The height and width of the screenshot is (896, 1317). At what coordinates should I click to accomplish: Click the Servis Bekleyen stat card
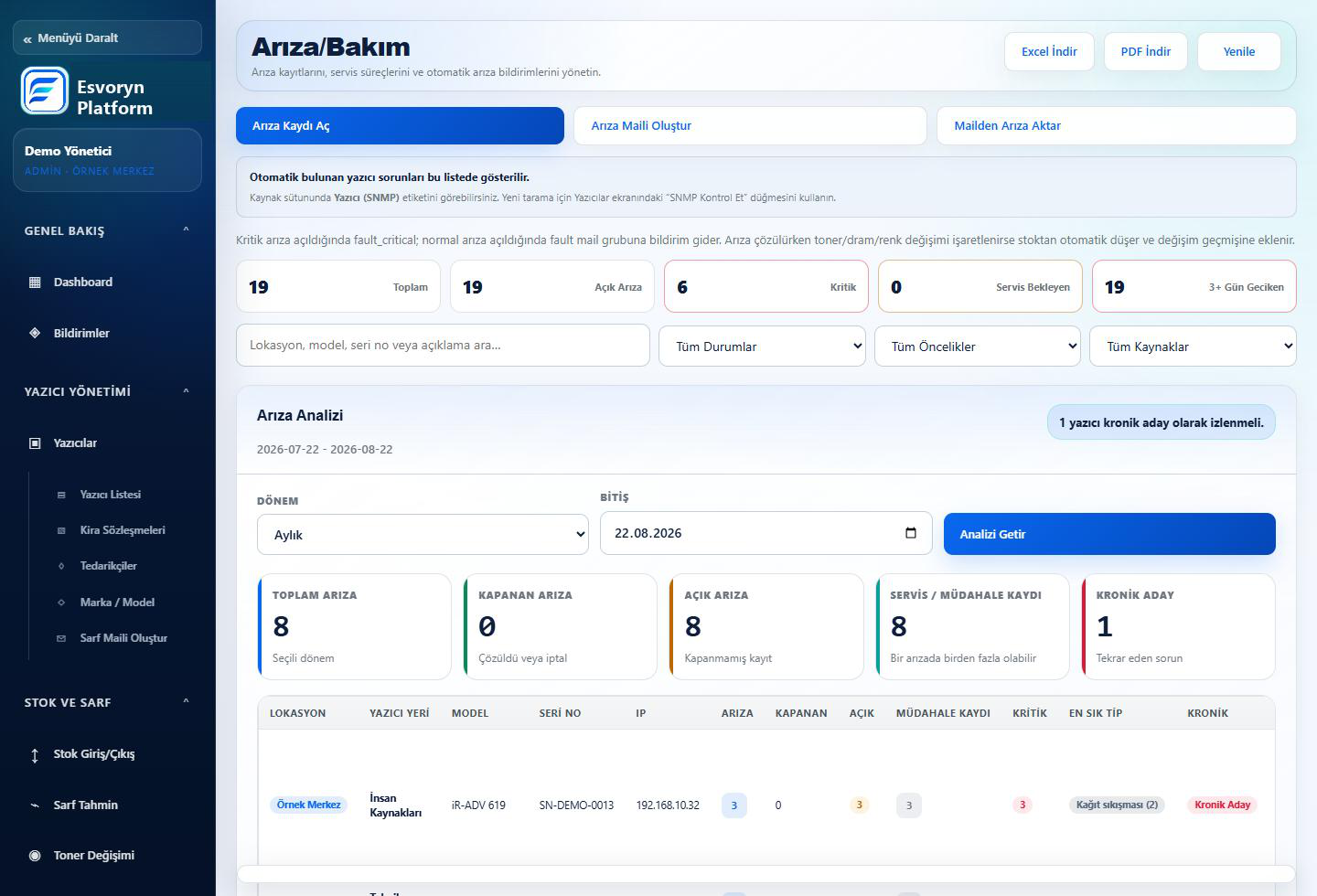pyautogui.click(x=980, y=287)
